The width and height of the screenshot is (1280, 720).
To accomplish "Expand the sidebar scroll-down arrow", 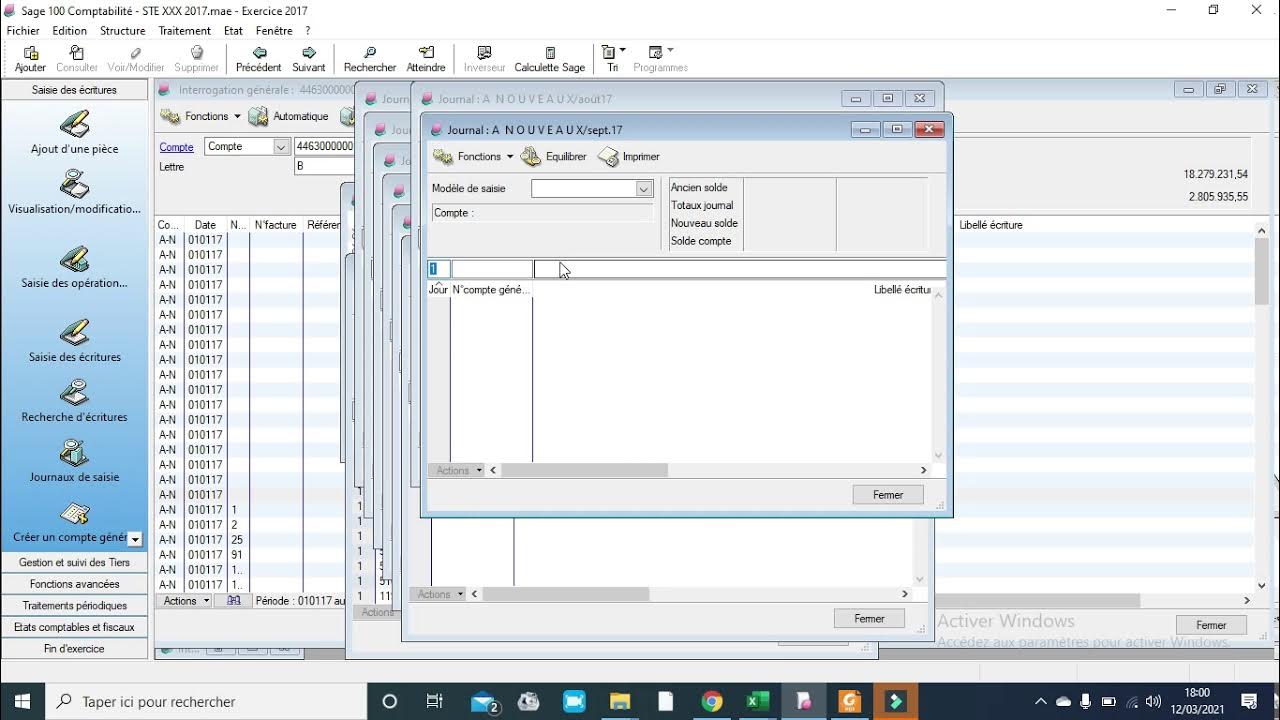I will click(135, 539).
